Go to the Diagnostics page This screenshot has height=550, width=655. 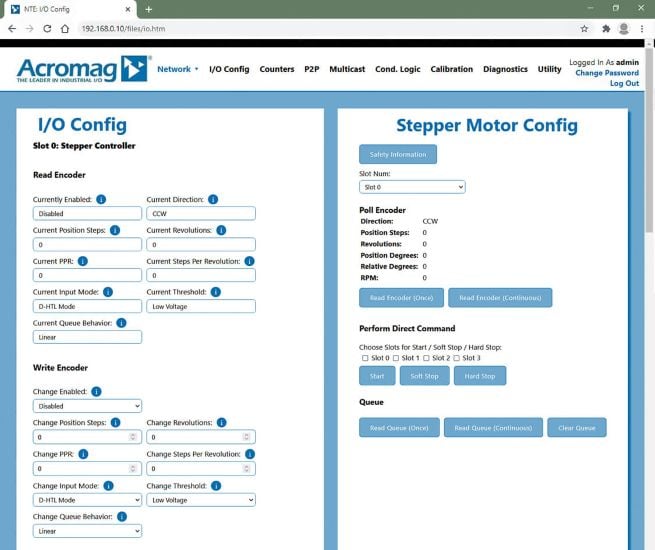pyautogui.click(x=505, y=69)
